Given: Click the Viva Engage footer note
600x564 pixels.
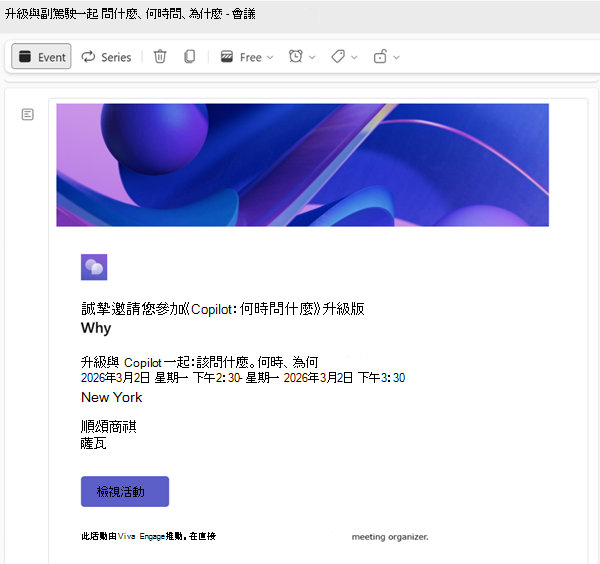Looking at the screenshot, I should tap(148, 536).
